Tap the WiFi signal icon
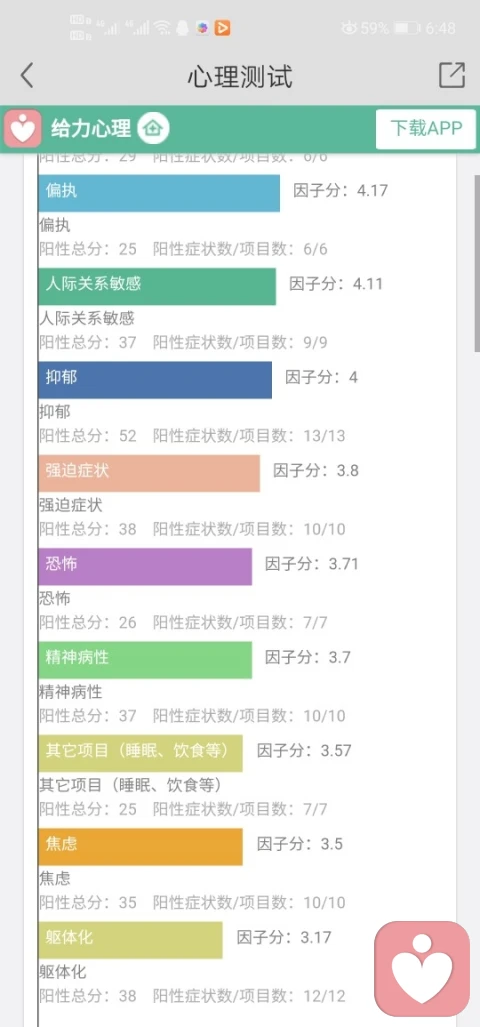 (163, 28)
